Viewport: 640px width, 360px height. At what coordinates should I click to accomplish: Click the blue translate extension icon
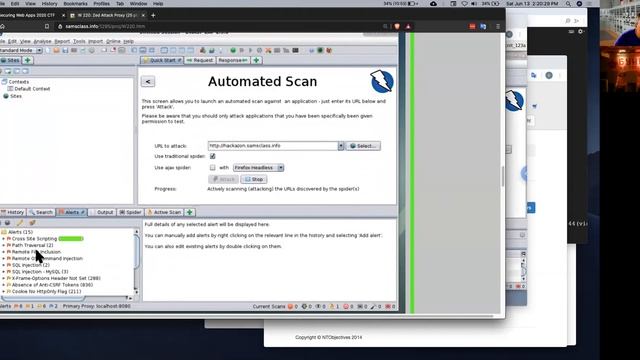click(483, 26)
